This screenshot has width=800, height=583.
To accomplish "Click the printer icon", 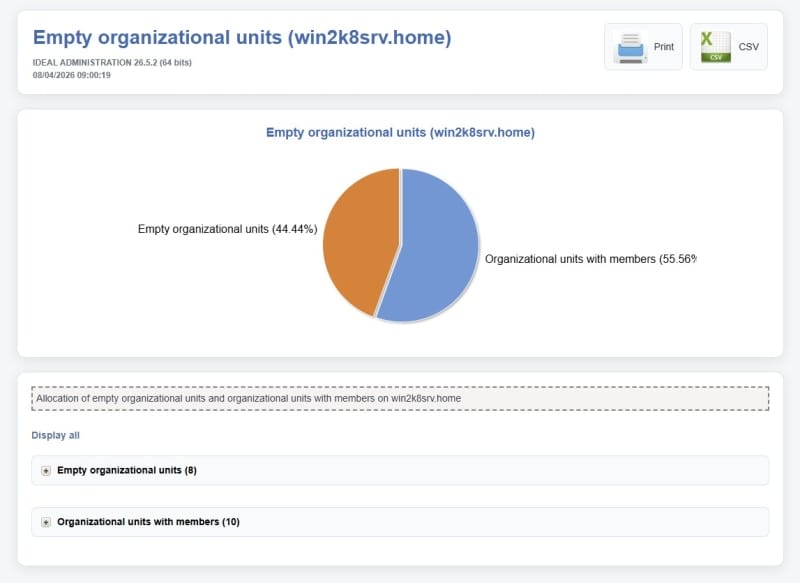I will pos(630,47).
